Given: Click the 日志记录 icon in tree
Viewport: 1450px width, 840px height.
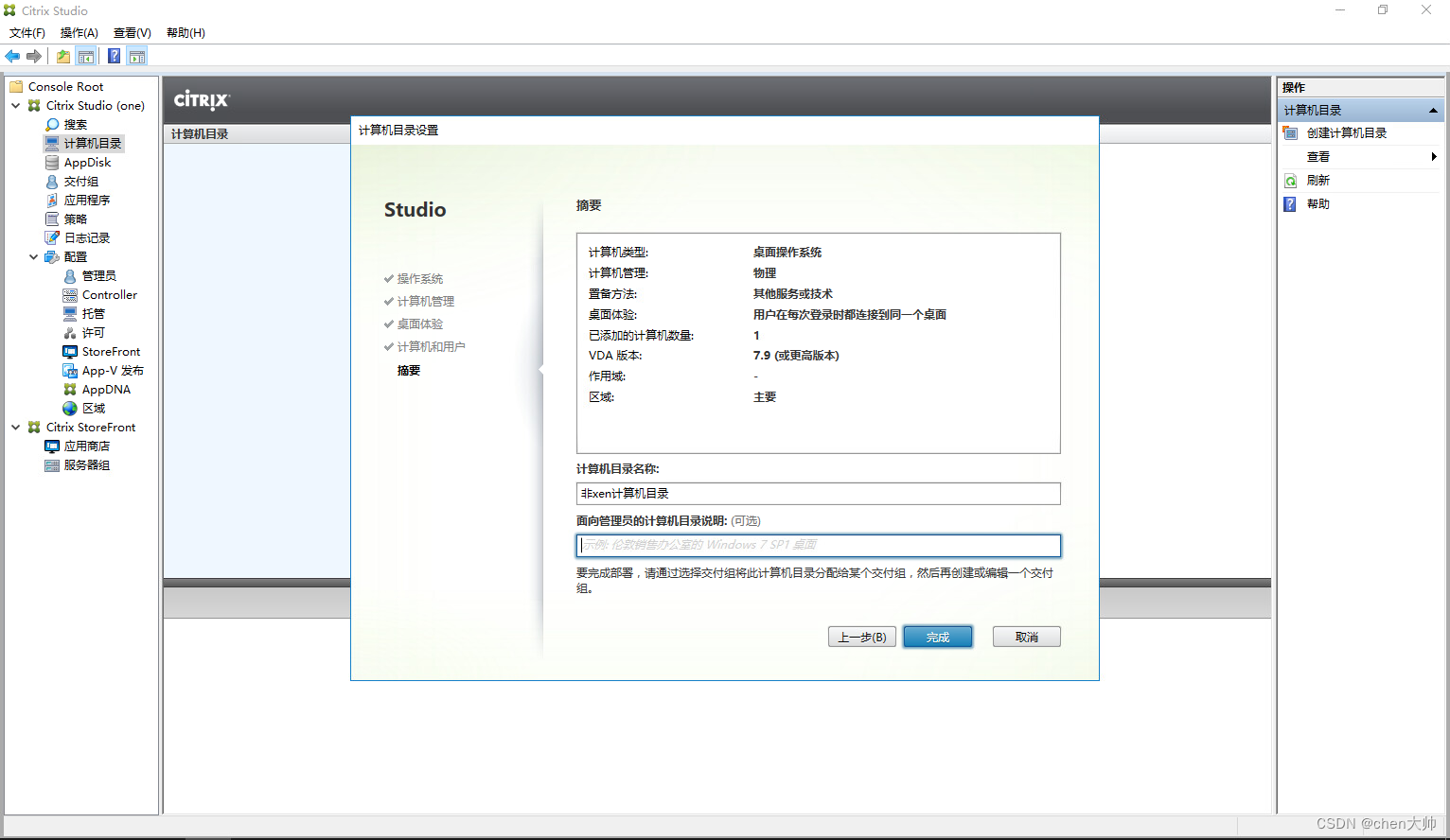Looking at the screenshot, I should click(52, 238).
